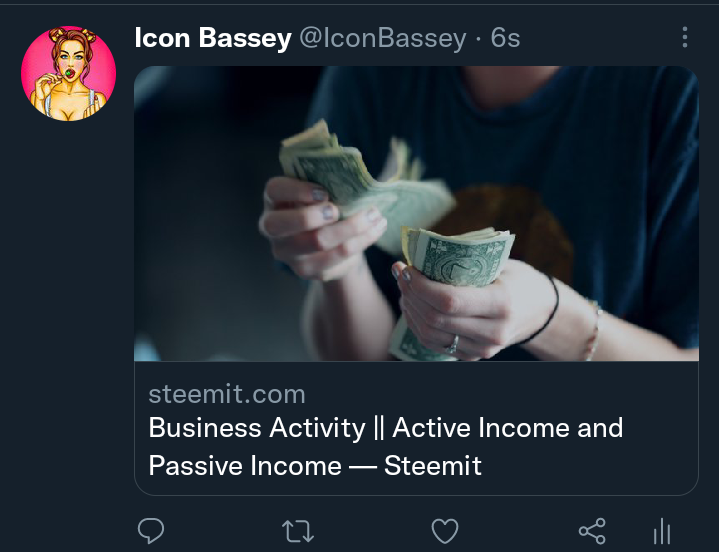Share the tweet via share icon
719x552 pixels.
(592, 531)
